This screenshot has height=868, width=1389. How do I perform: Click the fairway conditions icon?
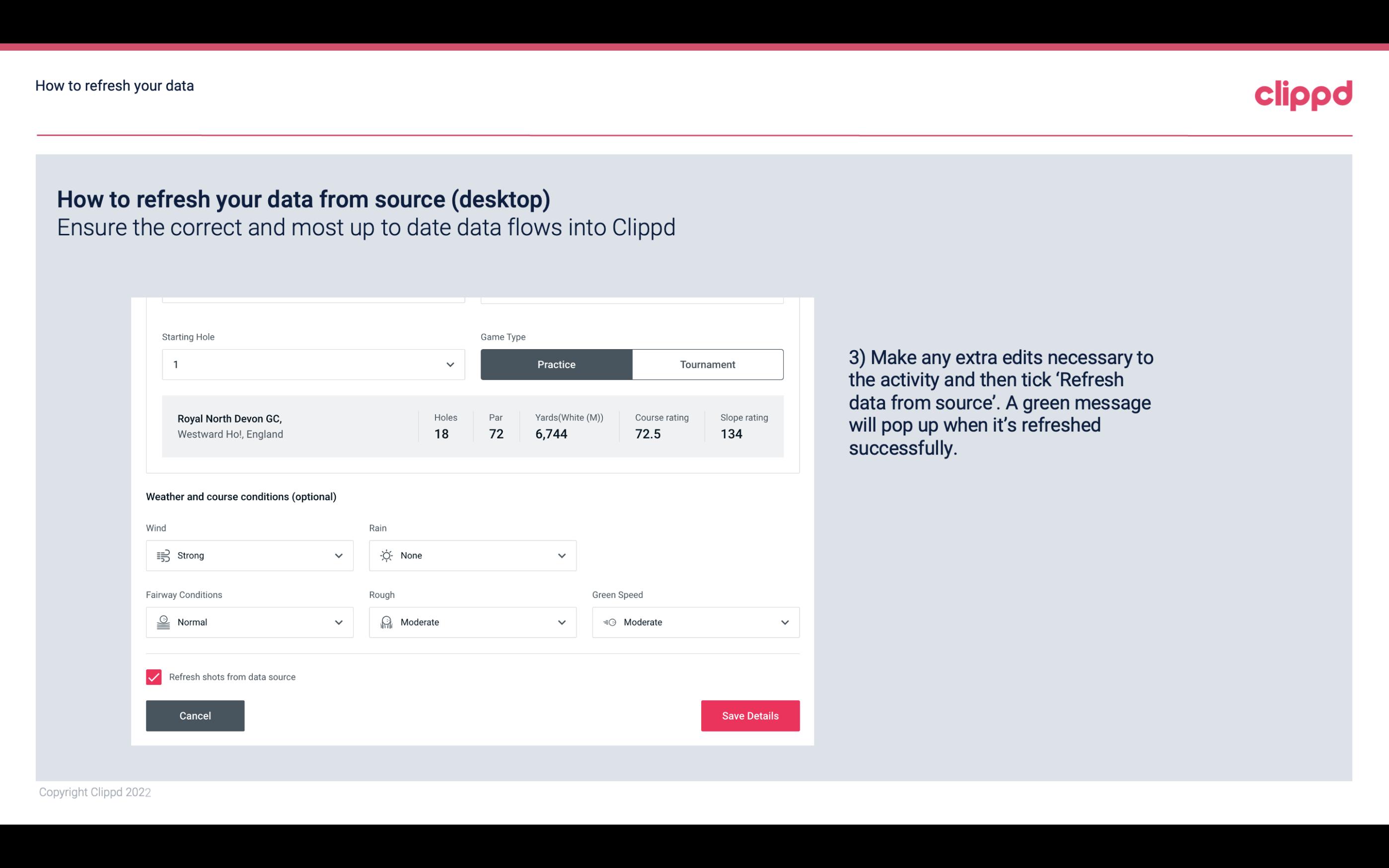click(162, 622)
